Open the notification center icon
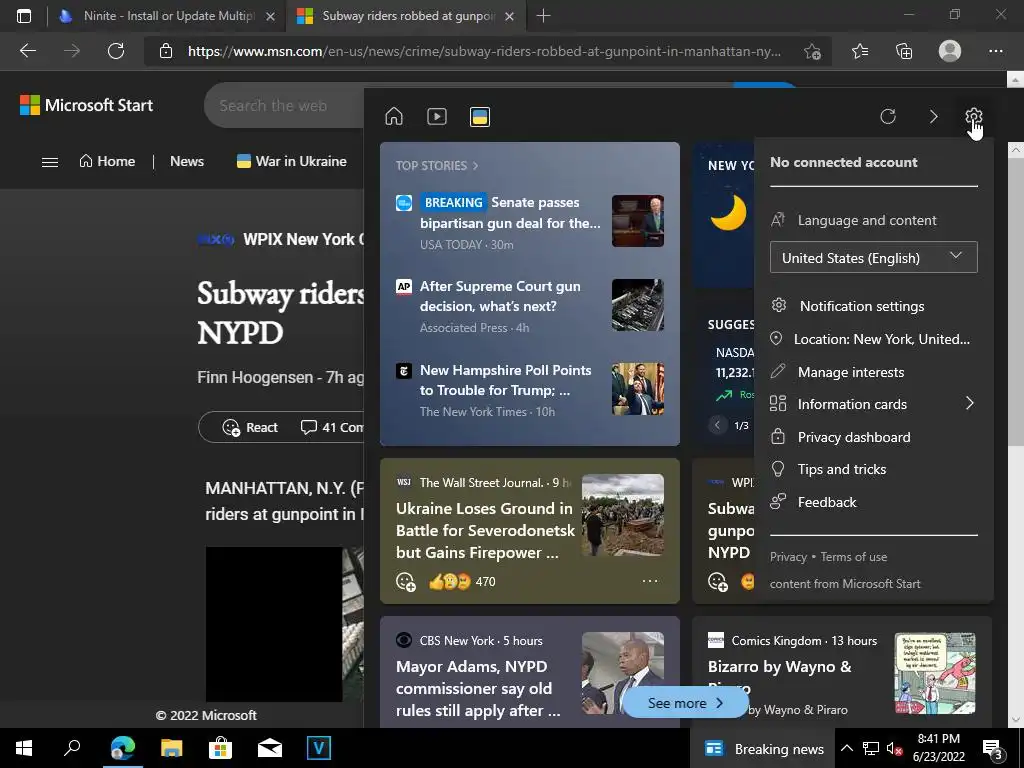This screenshot has height=768, width=1024. (993, 748)
